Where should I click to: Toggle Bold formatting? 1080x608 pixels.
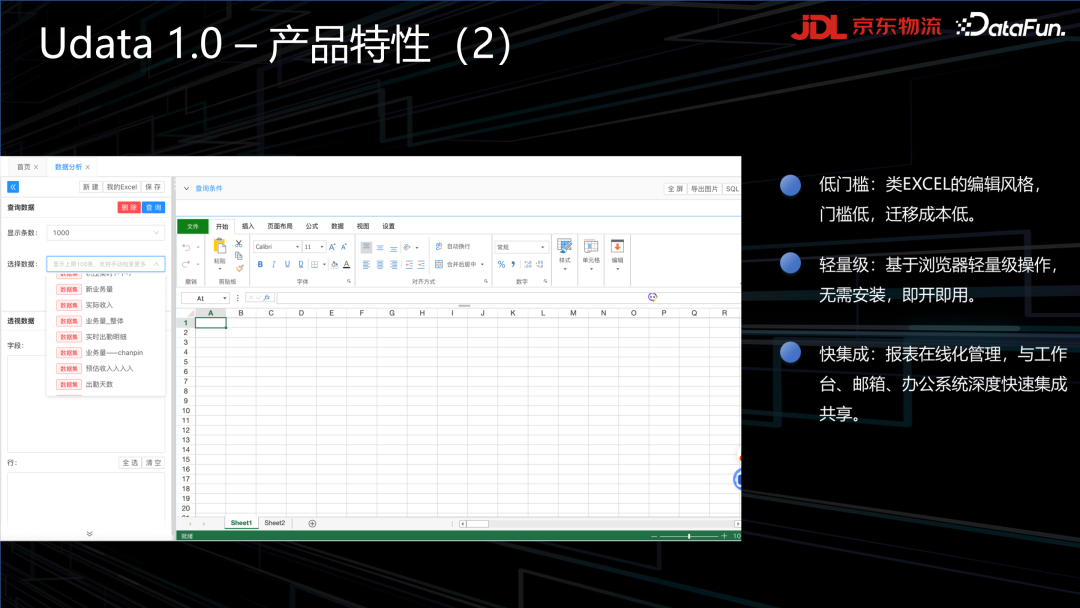point(260,264)
